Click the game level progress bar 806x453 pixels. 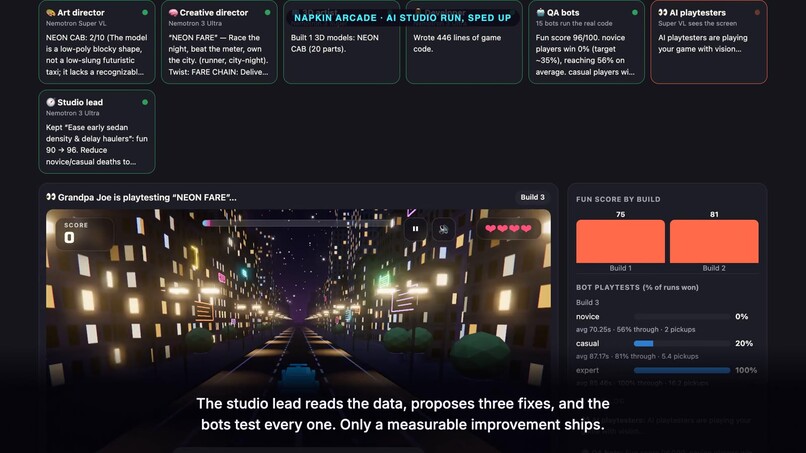(x=298, y=223)
